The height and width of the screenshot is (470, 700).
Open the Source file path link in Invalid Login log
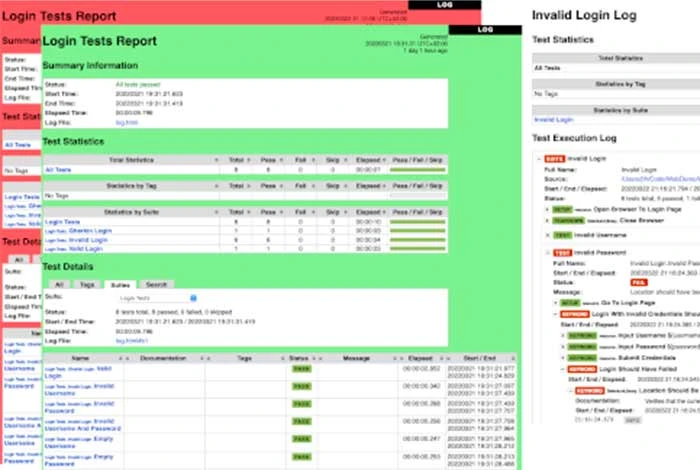pyautogui.click(x=661, y=179)
